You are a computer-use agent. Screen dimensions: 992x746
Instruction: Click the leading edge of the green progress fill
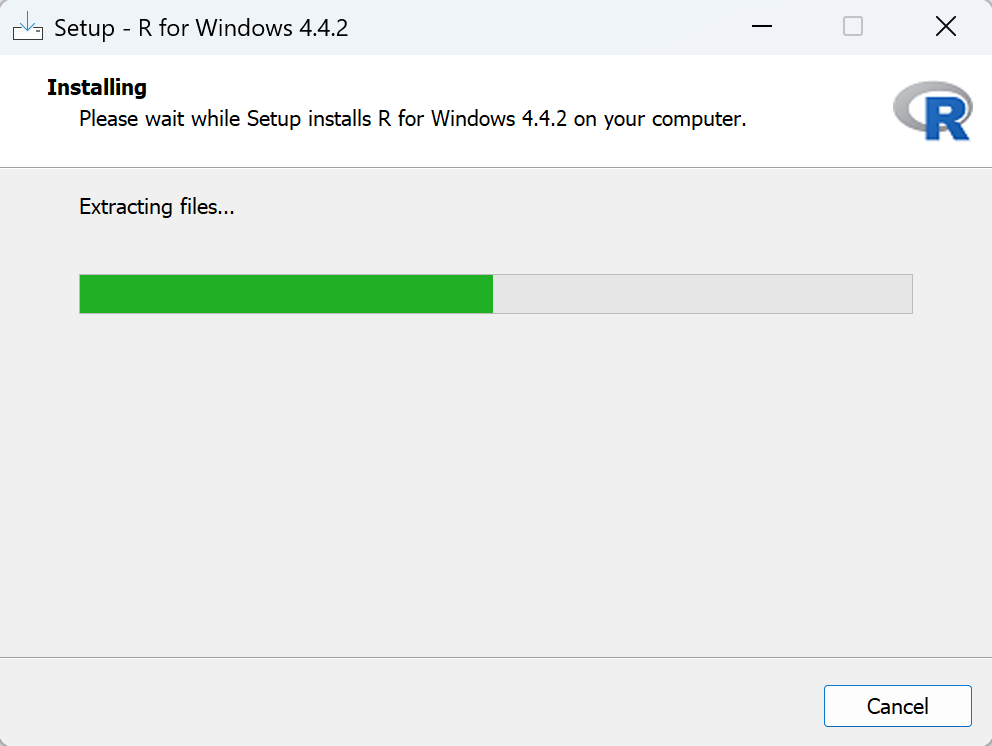[491, 294]
